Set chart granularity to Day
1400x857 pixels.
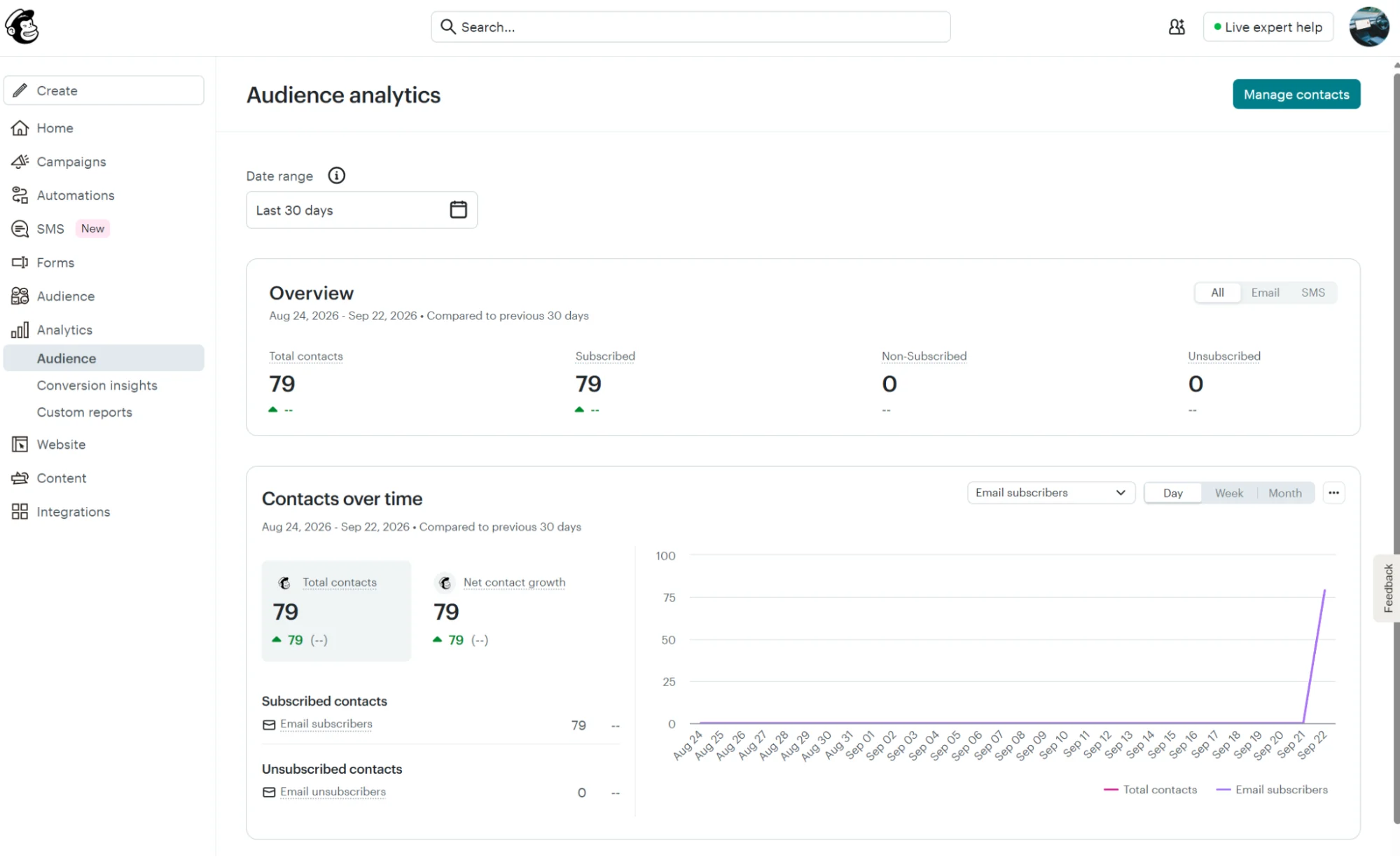1172,493
